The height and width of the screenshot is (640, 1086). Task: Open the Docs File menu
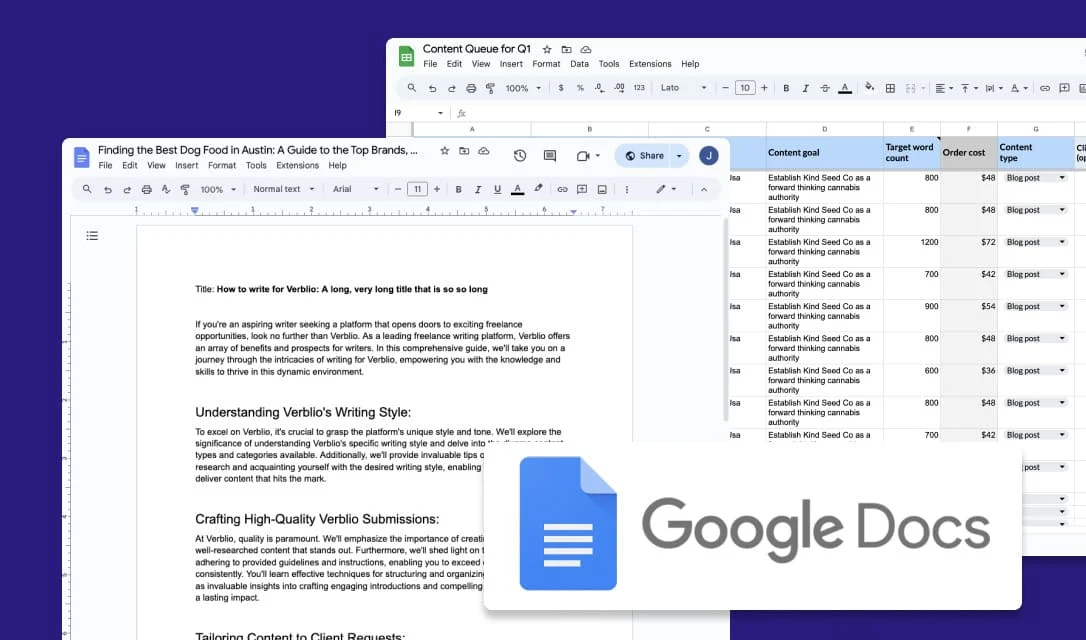[105, 166]
